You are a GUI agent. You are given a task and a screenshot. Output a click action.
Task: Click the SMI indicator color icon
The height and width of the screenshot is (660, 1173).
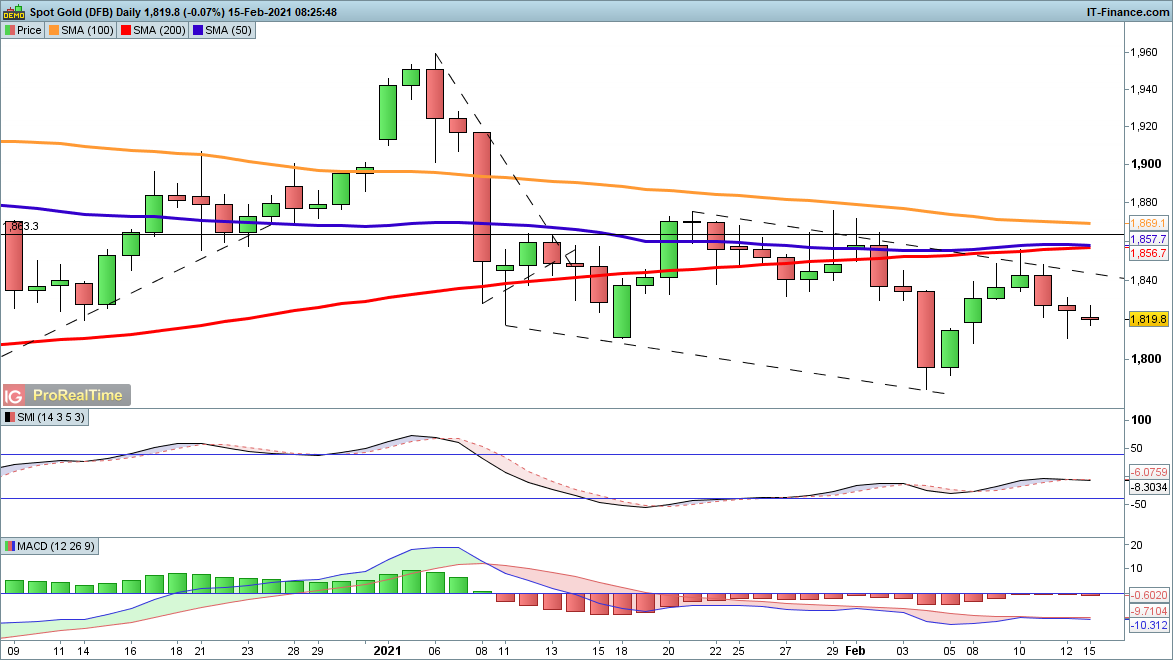point(10,417)
